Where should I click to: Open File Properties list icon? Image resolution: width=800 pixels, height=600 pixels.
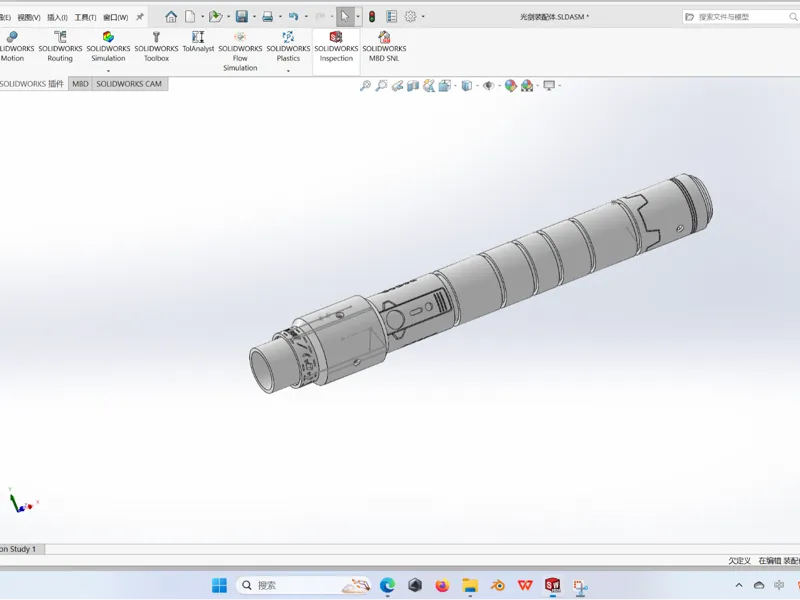(x=391, y=17)
